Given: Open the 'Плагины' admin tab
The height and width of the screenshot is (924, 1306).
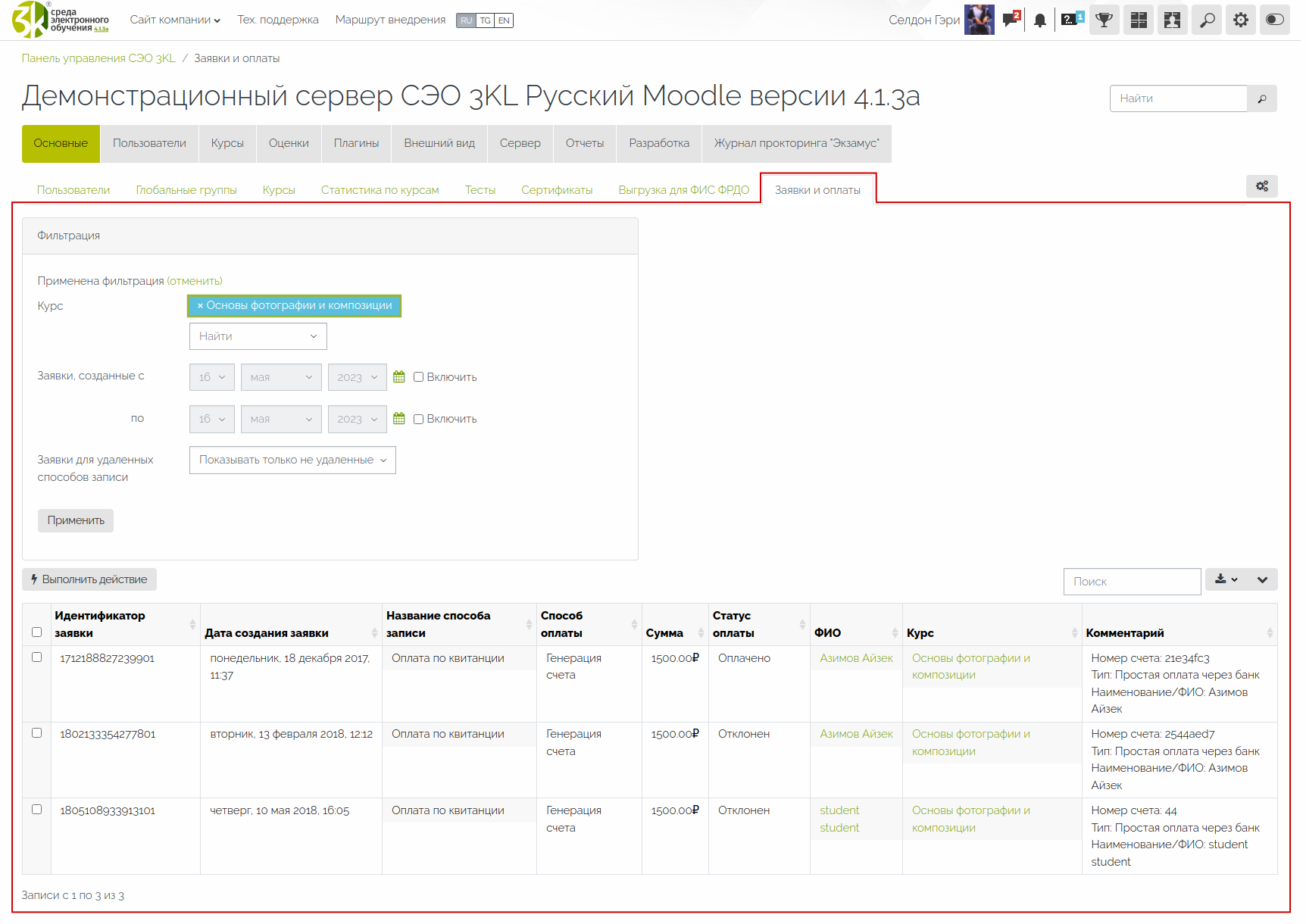Looking at the screenshot, I should coord(356,143).
